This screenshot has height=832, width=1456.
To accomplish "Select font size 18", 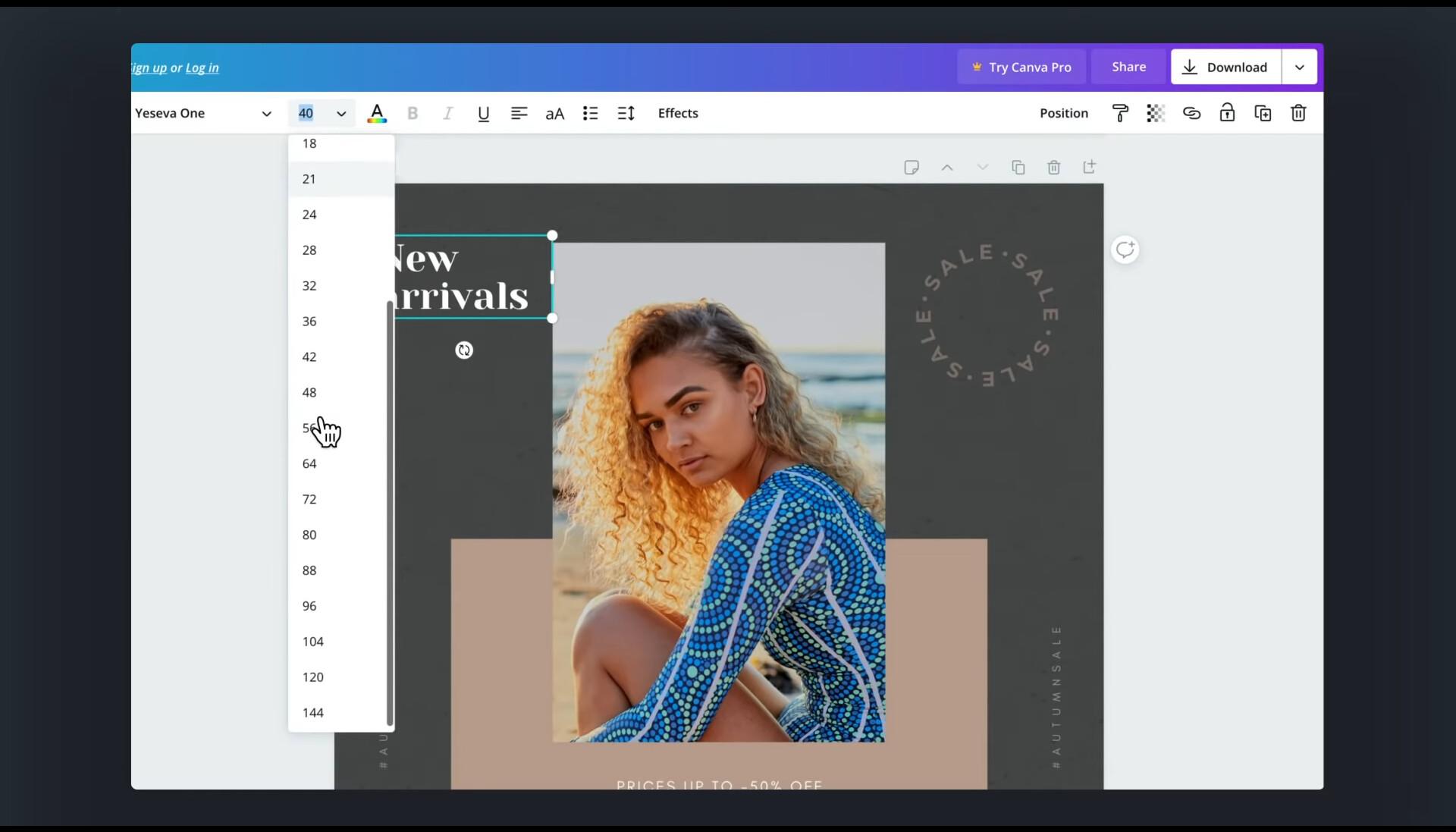I will coord(341,144).
